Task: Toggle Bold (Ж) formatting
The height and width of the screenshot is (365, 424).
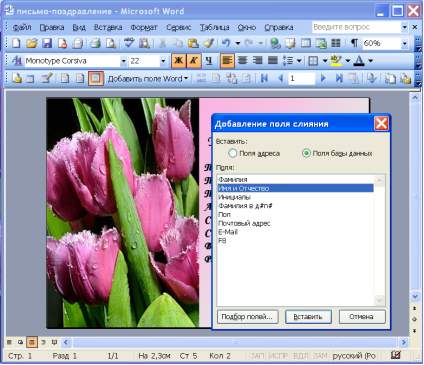Action: click(179, 61)
